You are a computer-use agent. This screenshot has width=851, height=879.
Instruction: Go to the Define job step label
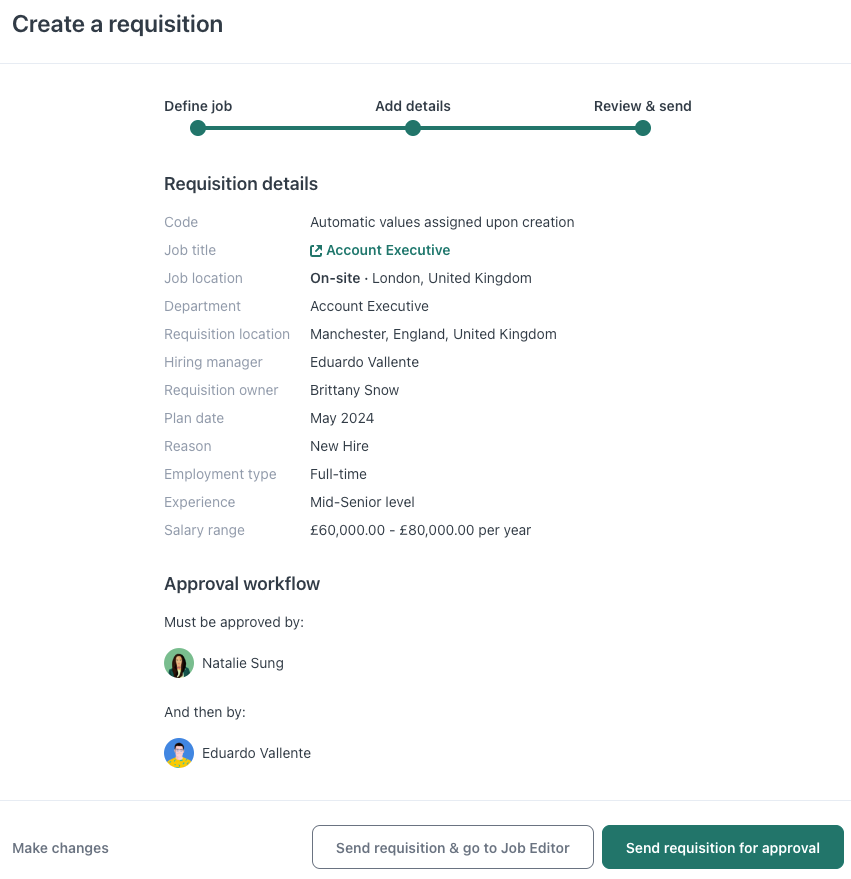tap(198, 106)
